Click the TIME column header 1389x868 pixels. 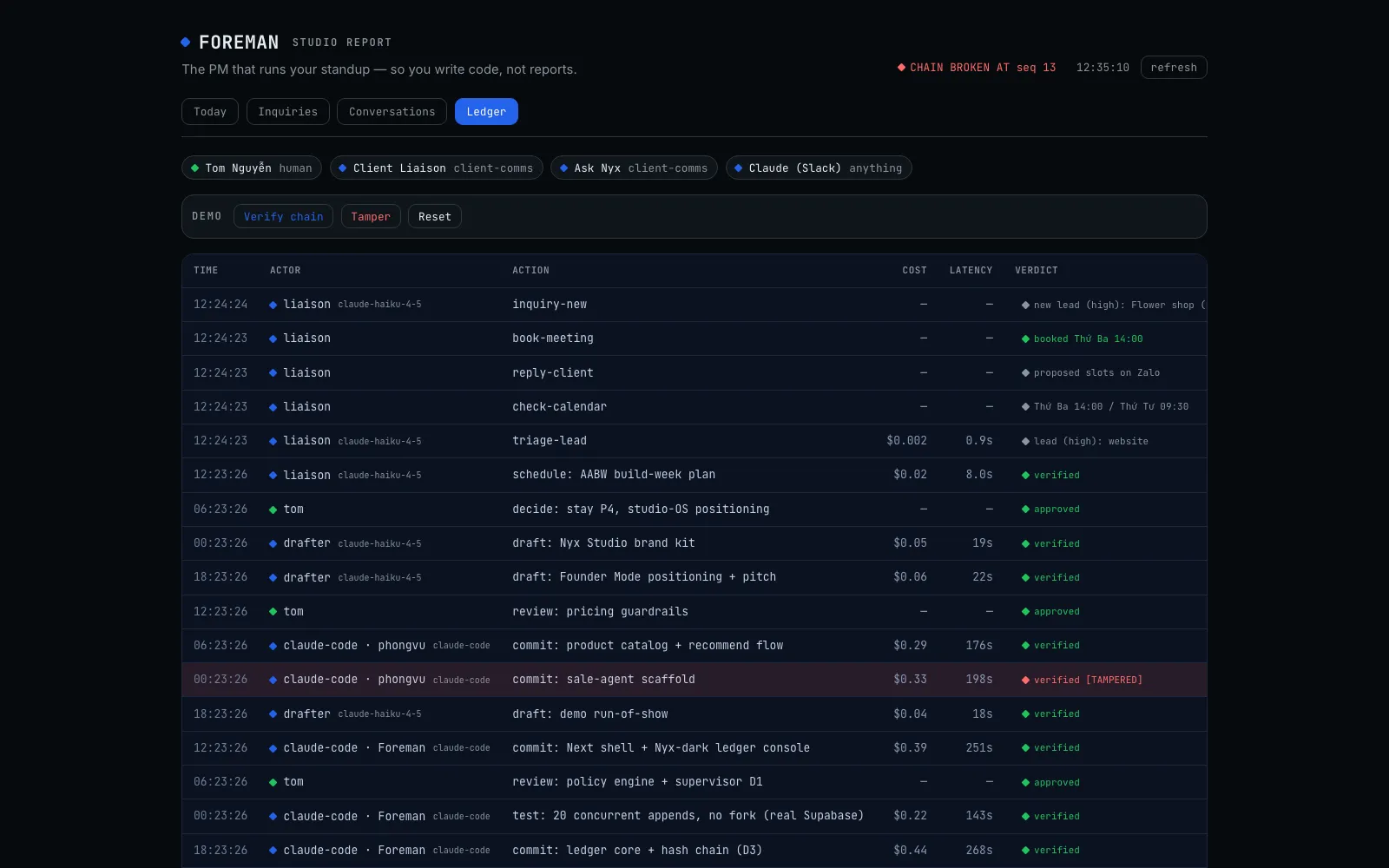coord(206,270)
